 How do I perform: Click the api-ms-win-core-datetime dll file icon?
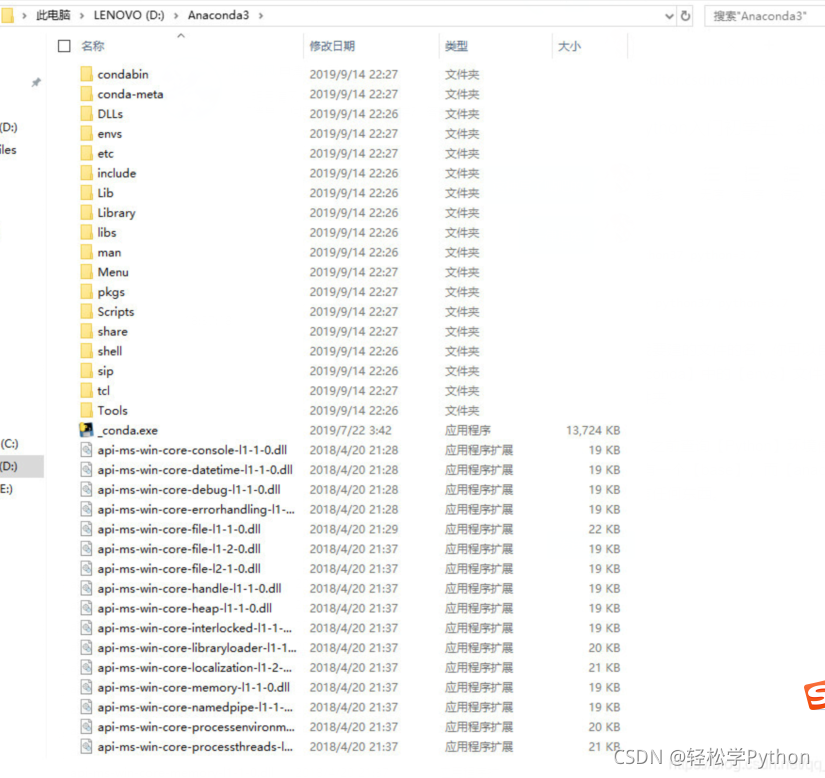86,470
